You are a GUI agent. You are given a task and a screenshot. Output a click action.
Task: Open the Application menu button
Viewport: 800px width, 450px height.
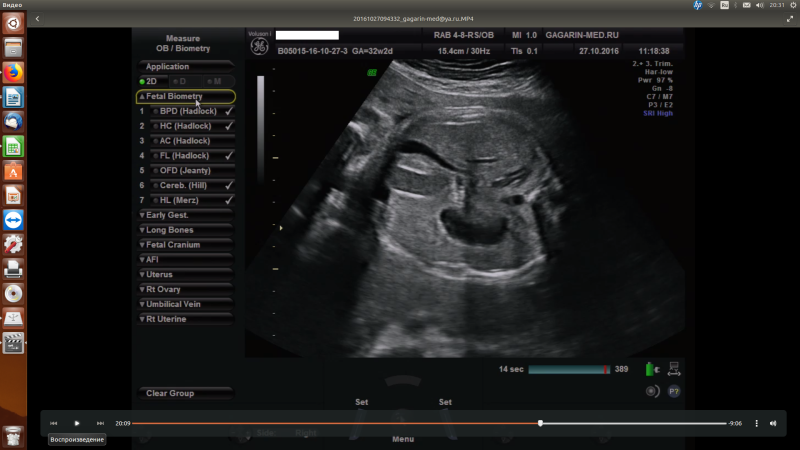[x=186, y=66]
